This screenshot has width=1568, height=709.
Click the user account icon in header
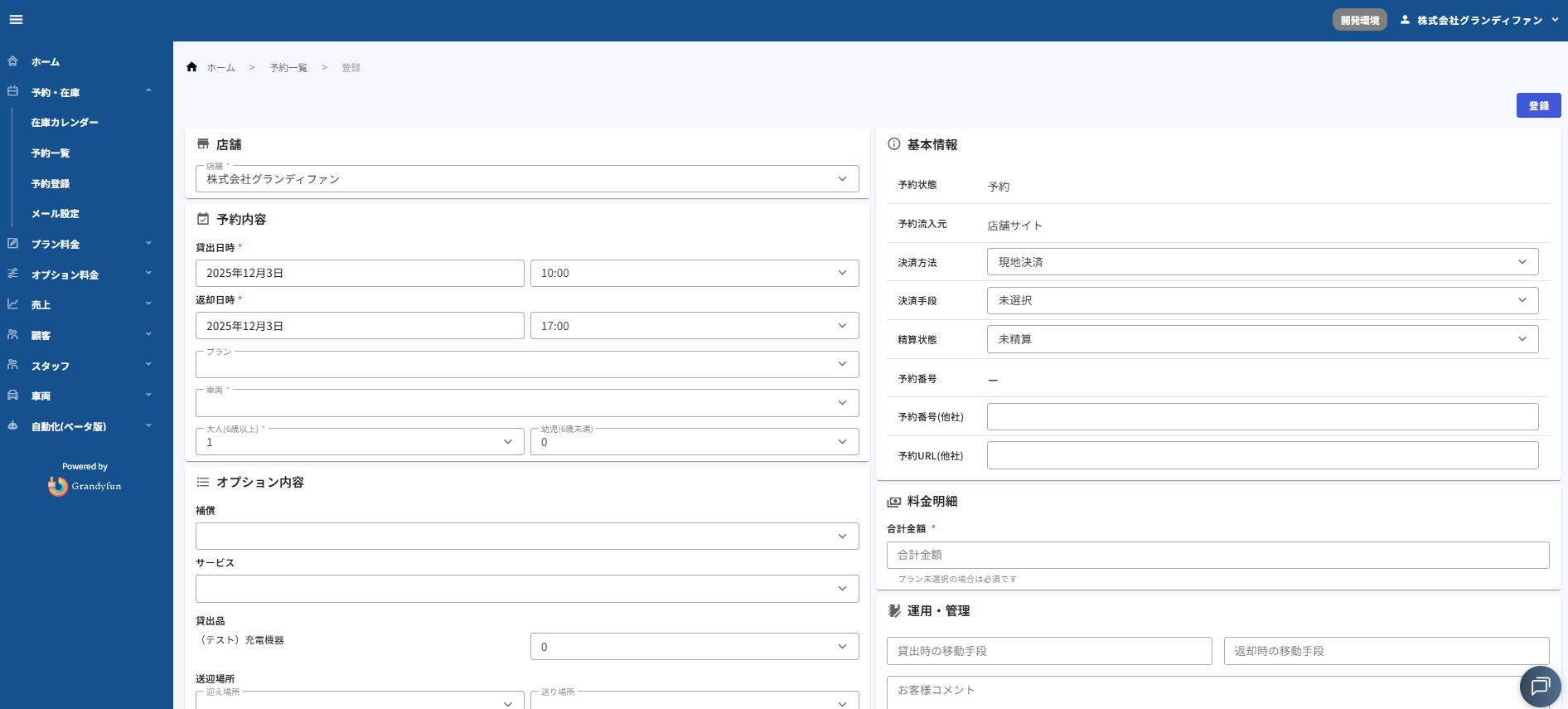1405,20
